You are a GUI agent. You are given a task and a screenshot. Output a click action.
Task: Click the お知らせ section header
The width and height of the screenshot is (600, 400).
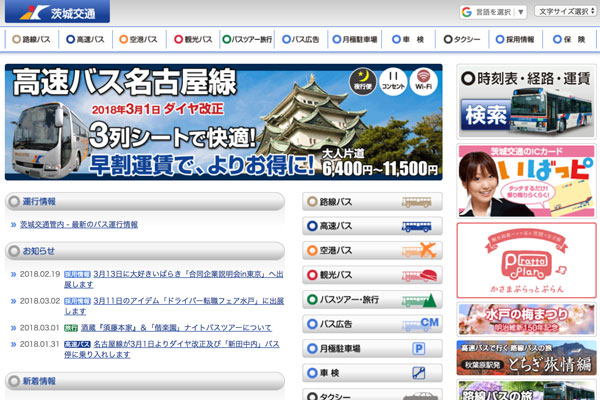coord(145,251)
